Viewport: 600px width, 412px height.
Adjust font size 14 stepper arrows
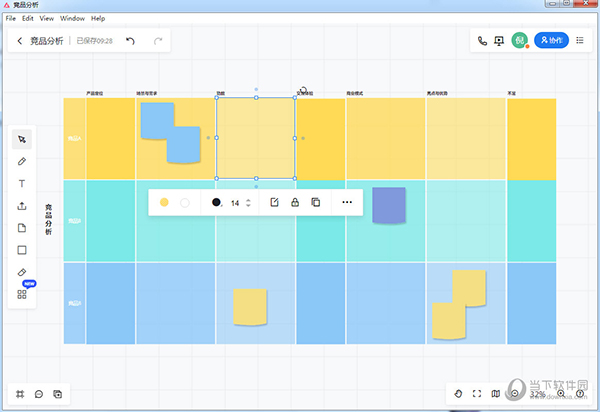coord(248,202)
